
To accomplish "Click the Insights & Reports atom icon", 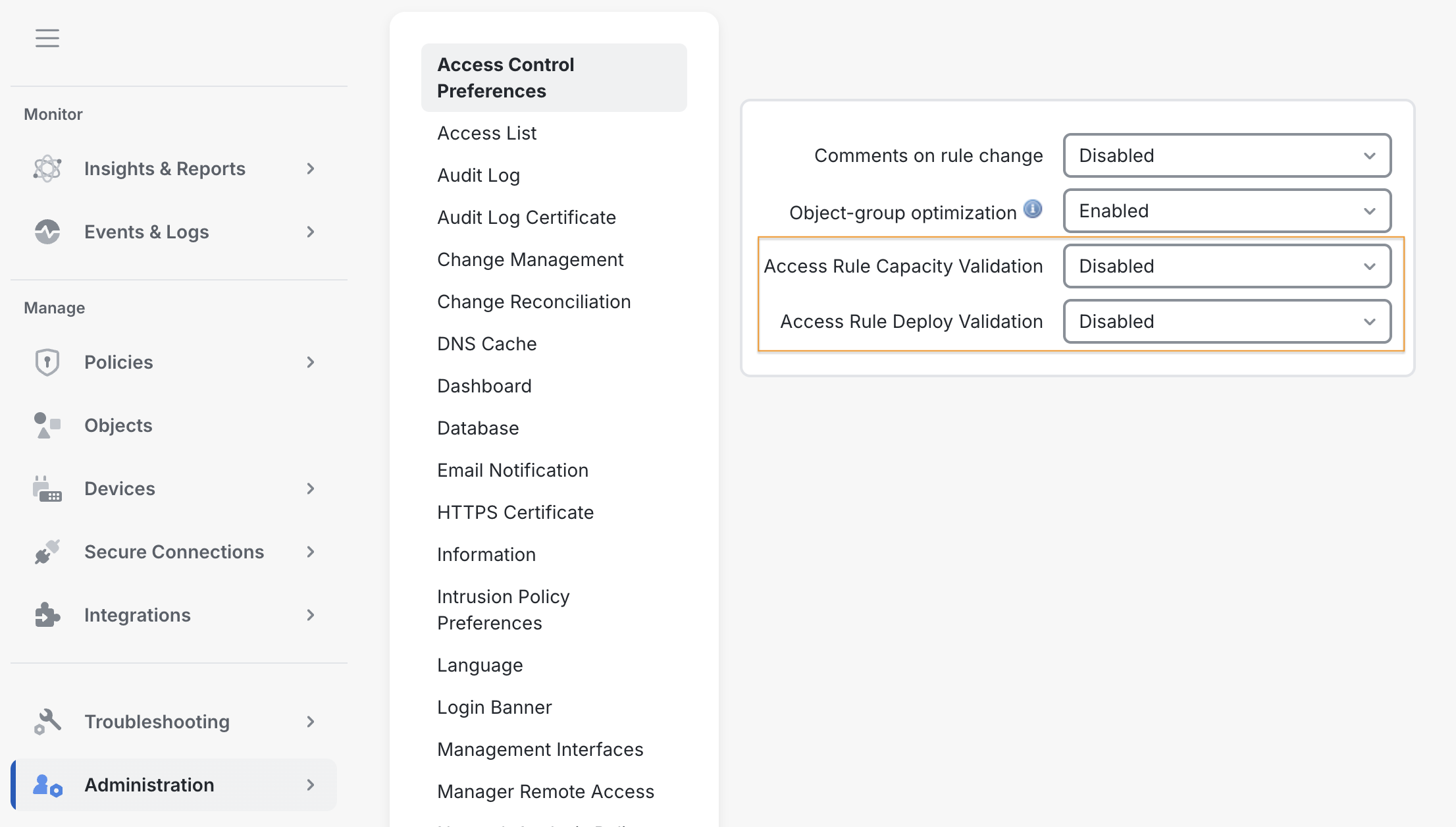I will click(x=47, y=169).
